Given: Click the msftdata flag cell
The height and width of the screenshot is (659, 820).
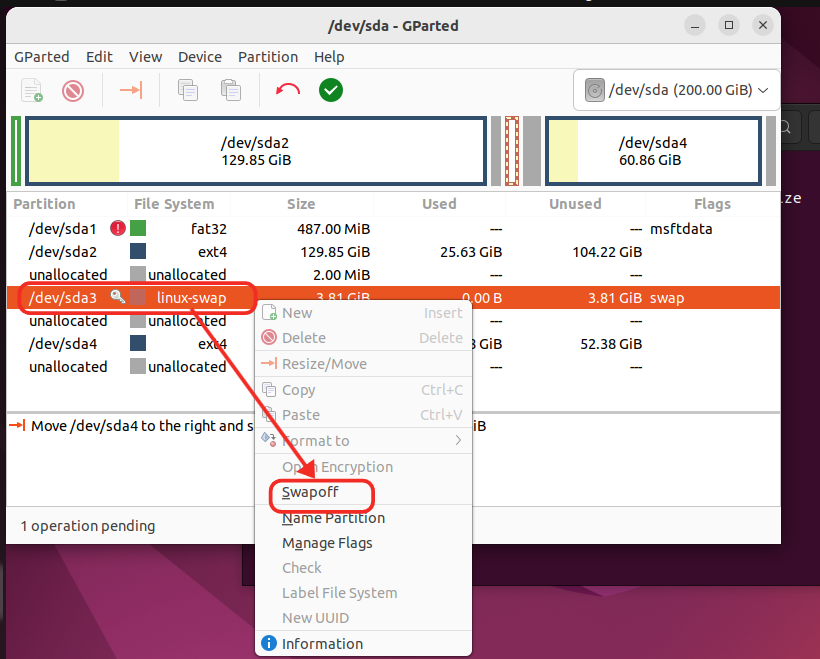Looking at the screenshot, I should coord(681,229).
